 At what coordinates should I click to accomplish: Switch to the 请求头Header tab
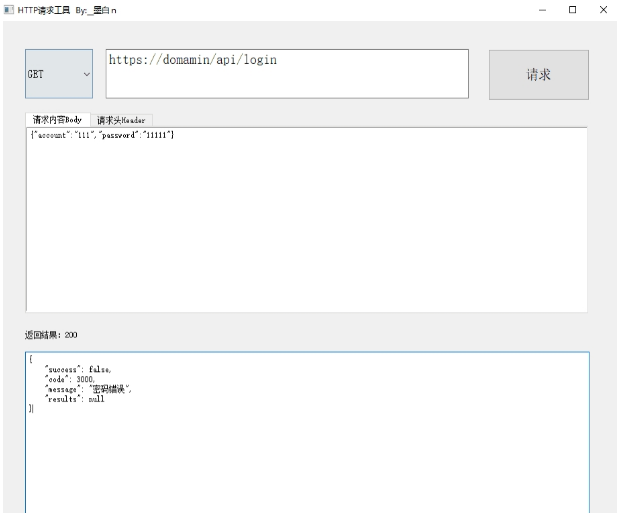point(121,120)
